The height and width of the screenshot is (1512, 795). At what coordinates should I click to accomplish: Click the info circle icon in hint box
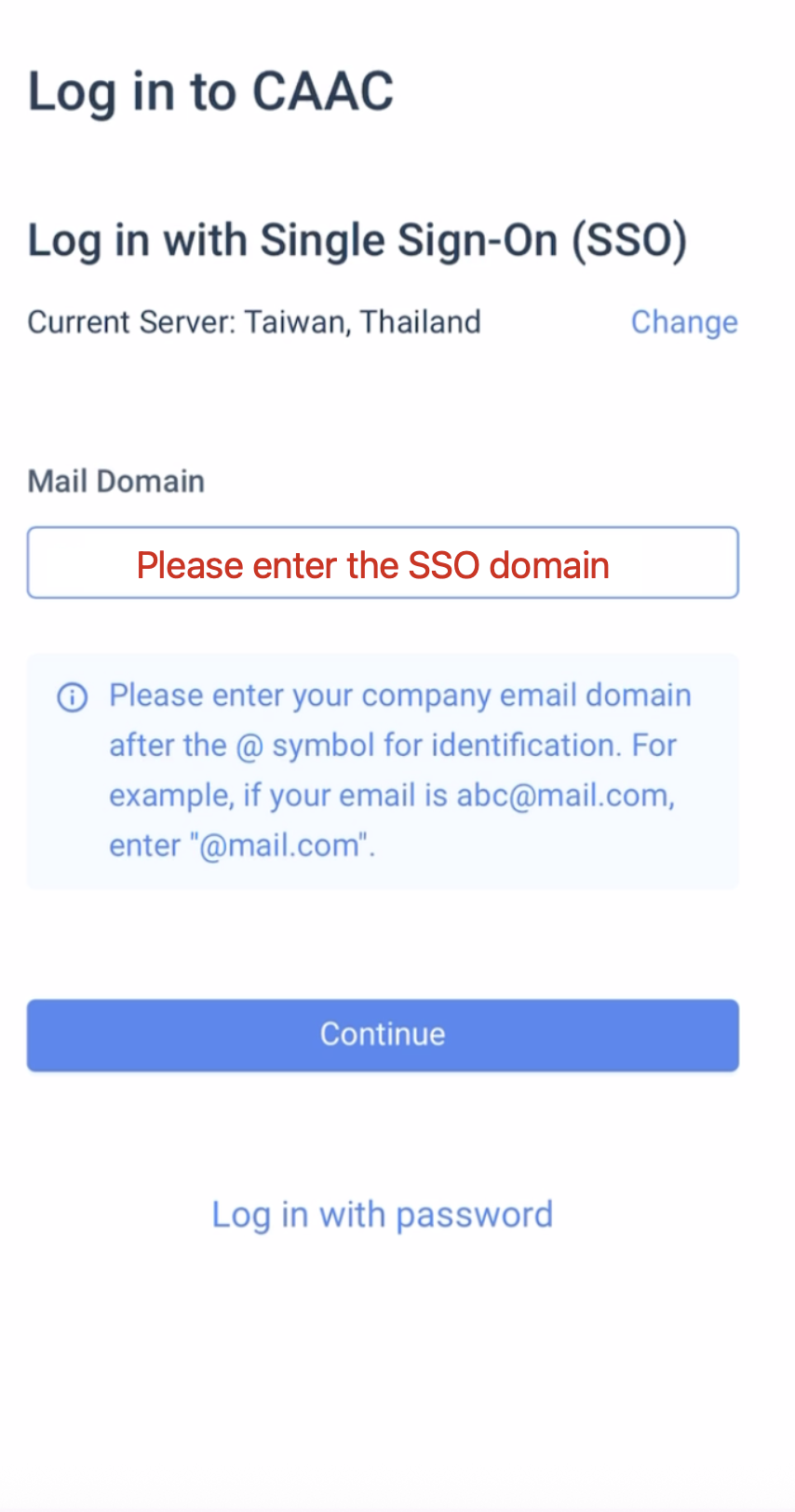pos(73,696)
